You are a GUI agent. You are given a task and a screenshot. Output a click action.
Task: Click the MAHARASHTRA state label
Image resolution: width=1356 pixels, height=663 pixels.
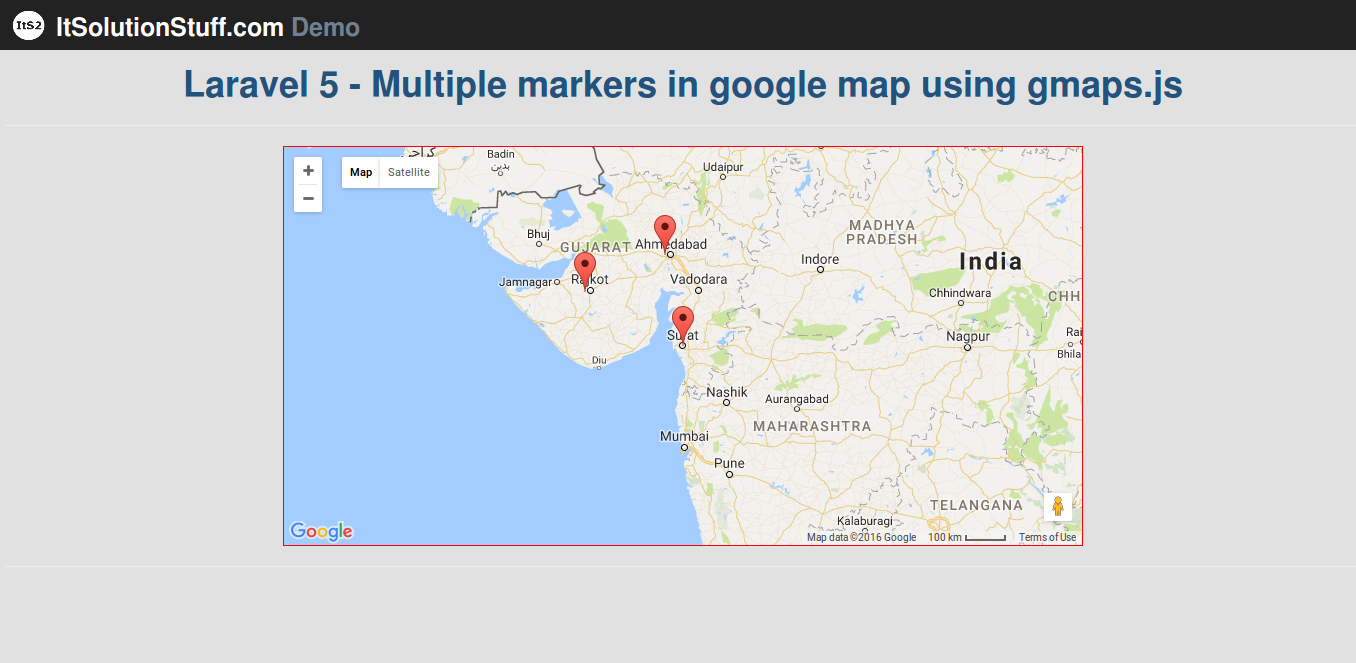(812, 426)
